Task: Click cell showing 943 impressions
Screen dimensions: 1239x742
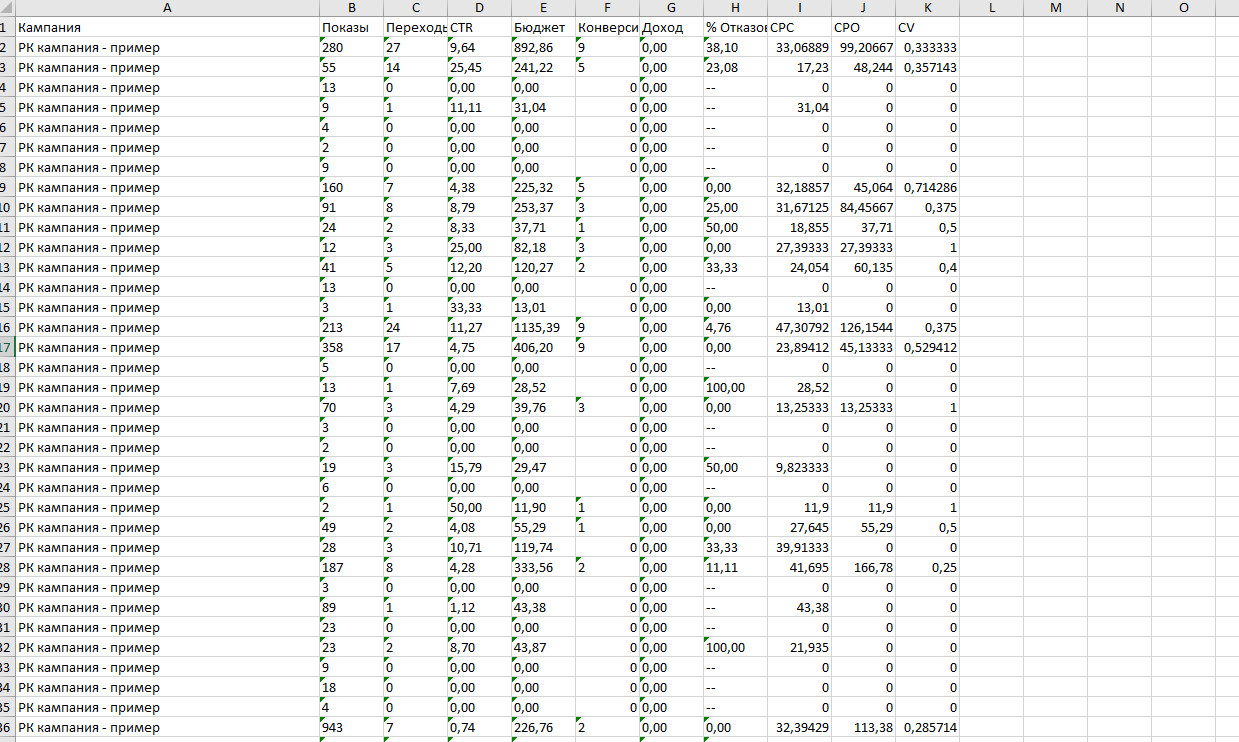Action: point(350,728)
